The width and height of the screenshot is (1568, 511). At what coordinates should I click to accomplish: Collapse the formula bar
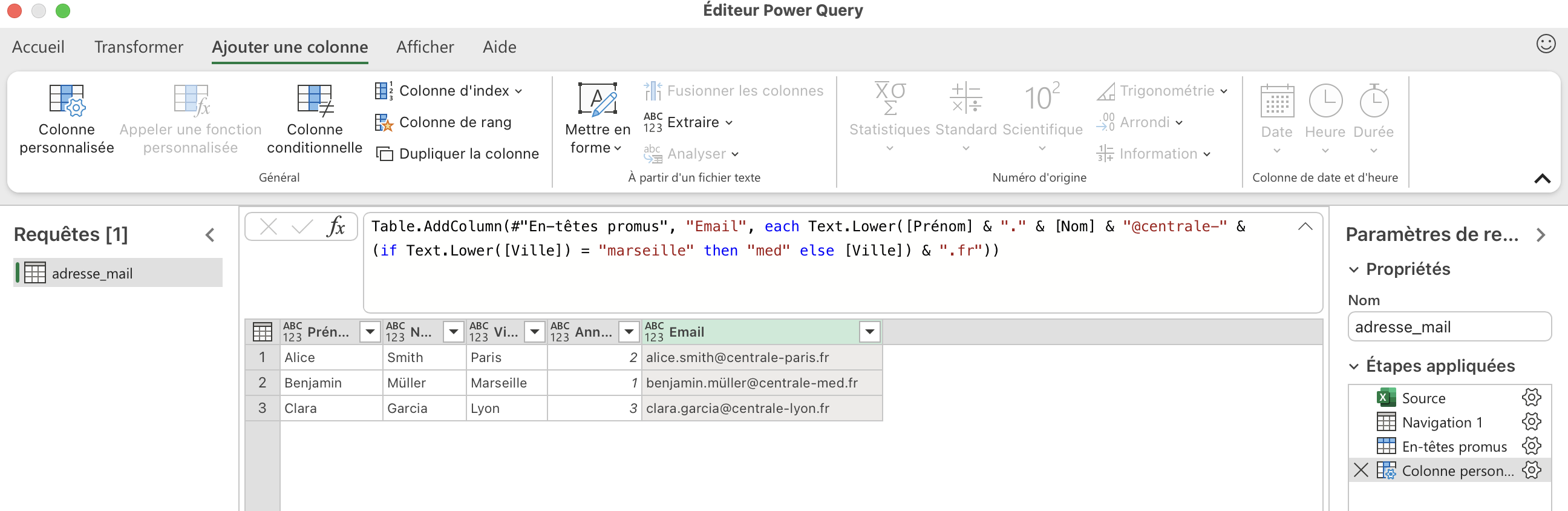click(x=1305, y=226)
